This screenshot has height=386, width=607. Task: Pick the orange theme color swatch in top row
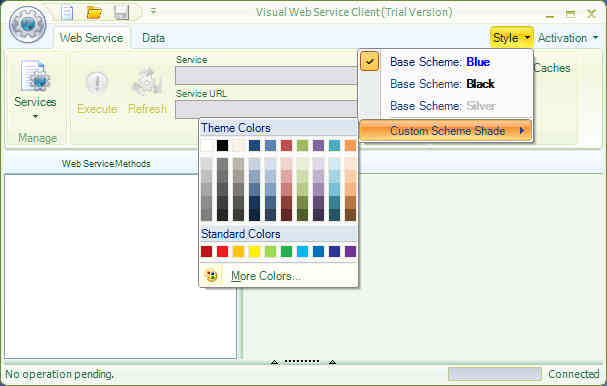(350, 146)
